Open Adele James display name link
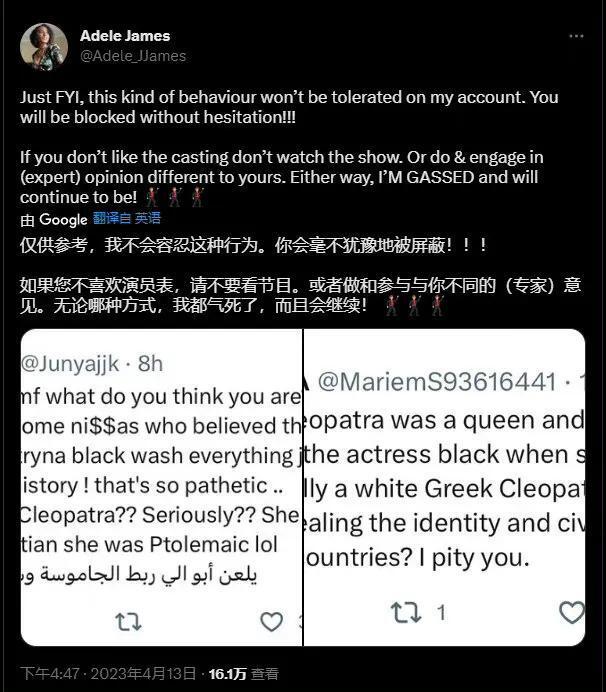Image resolution: width=606 pixels, height=692 pixels. pyautogui.click(x=125, y=36)
